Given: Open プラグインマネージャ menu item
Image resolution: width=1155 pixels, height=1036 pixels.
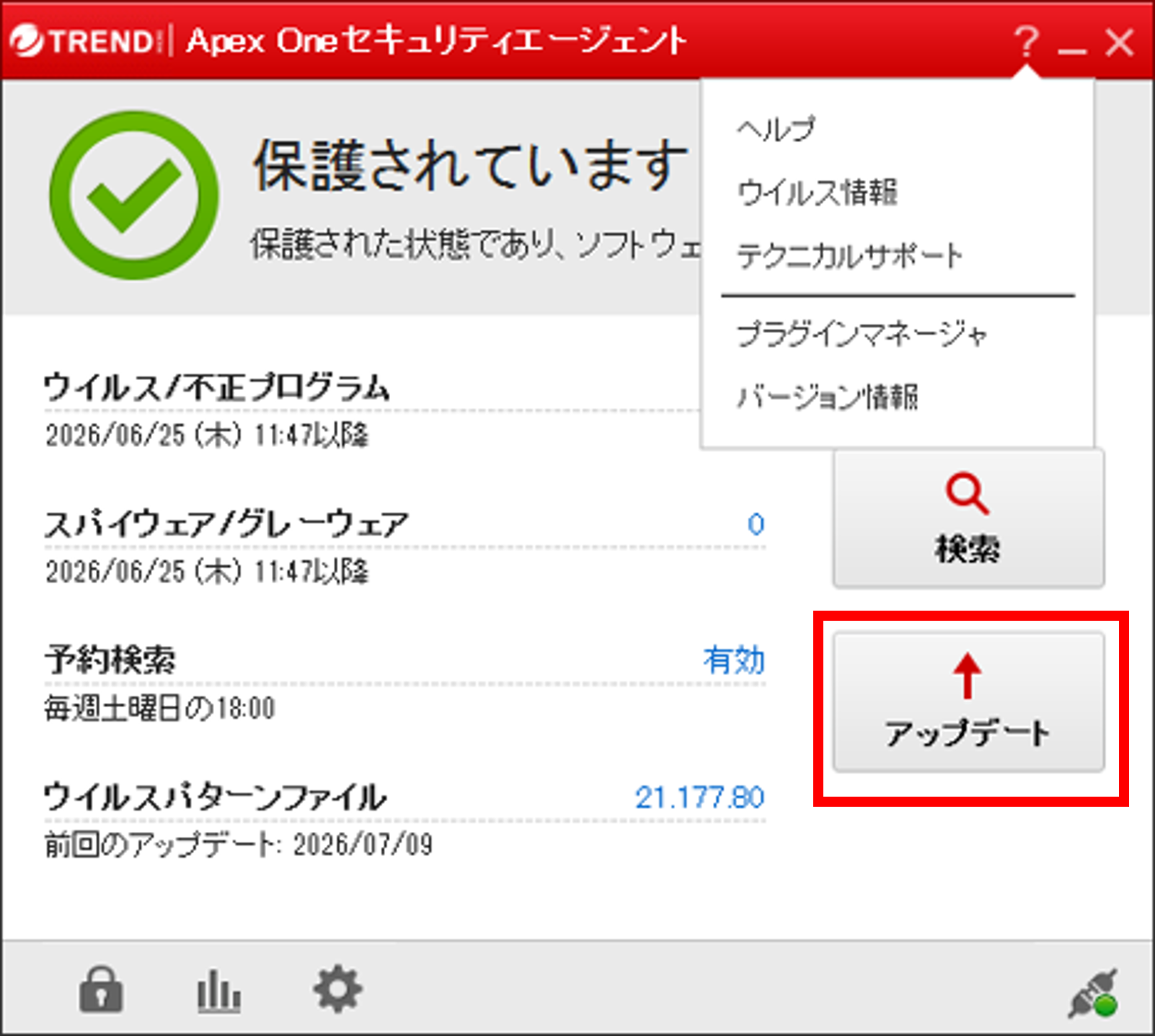Looking at the screenshot, I should point(862,334).
